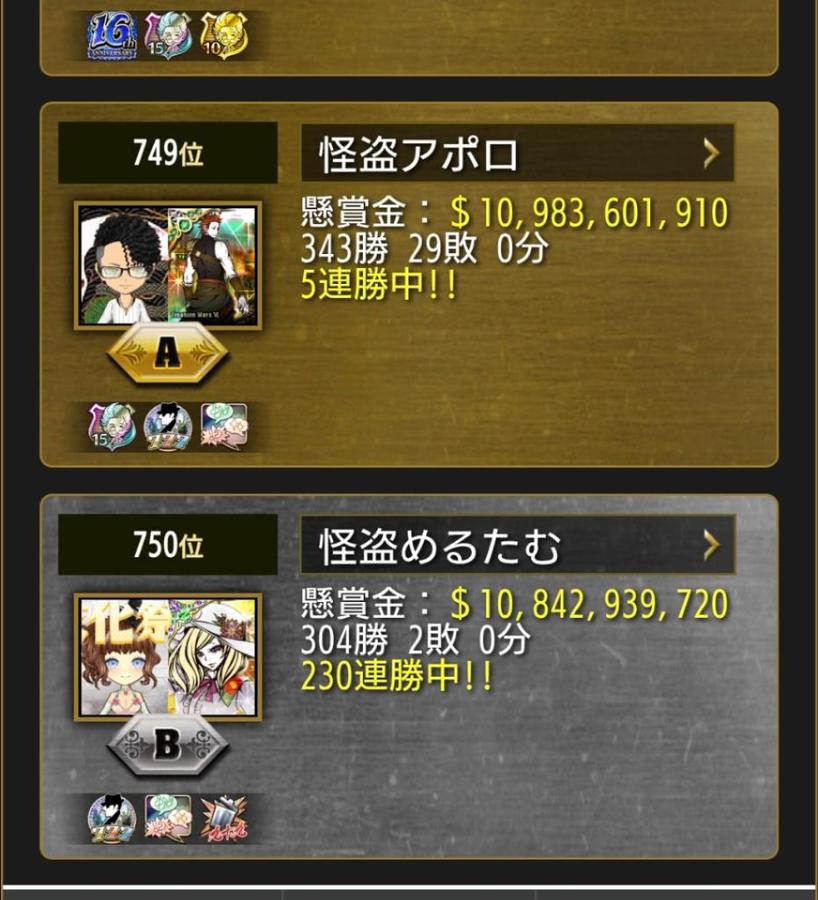Click the 15 medal badge under rank A
Viewport: 818px width, 900px height.
[112, 426]
